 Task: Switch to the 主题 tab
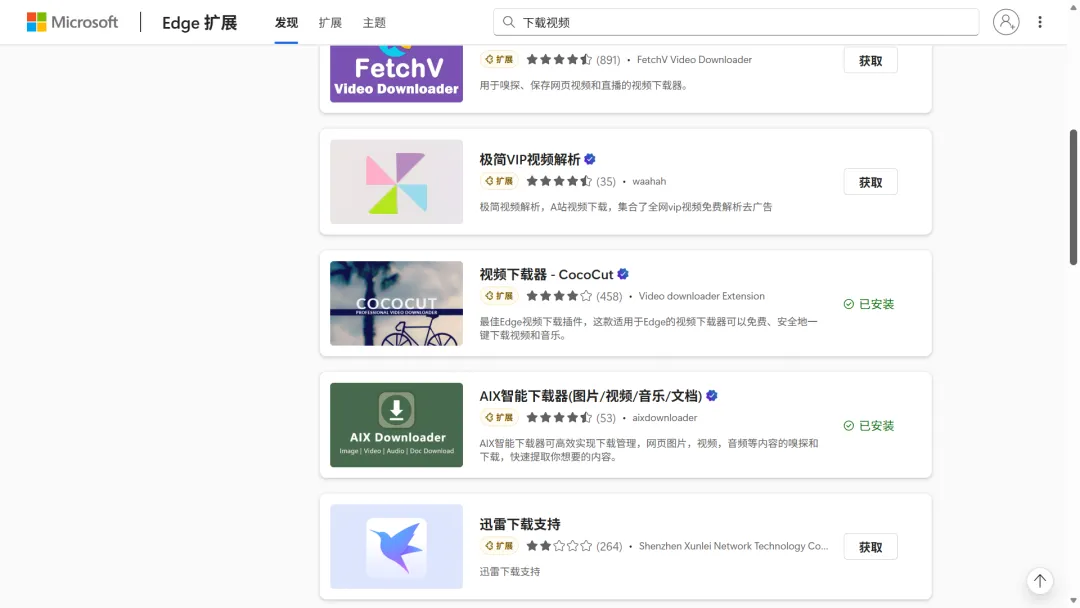pyautogui.click(x=374, y=23)
